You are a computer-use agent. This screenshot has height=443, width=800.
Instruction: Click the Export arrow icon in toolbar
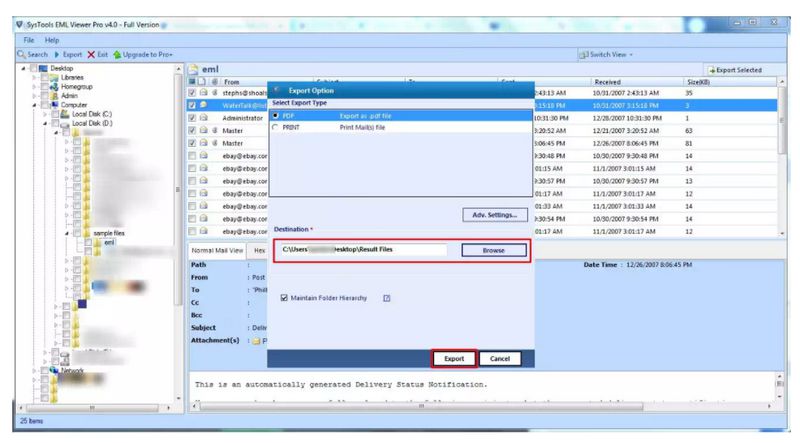coord(56,54)
